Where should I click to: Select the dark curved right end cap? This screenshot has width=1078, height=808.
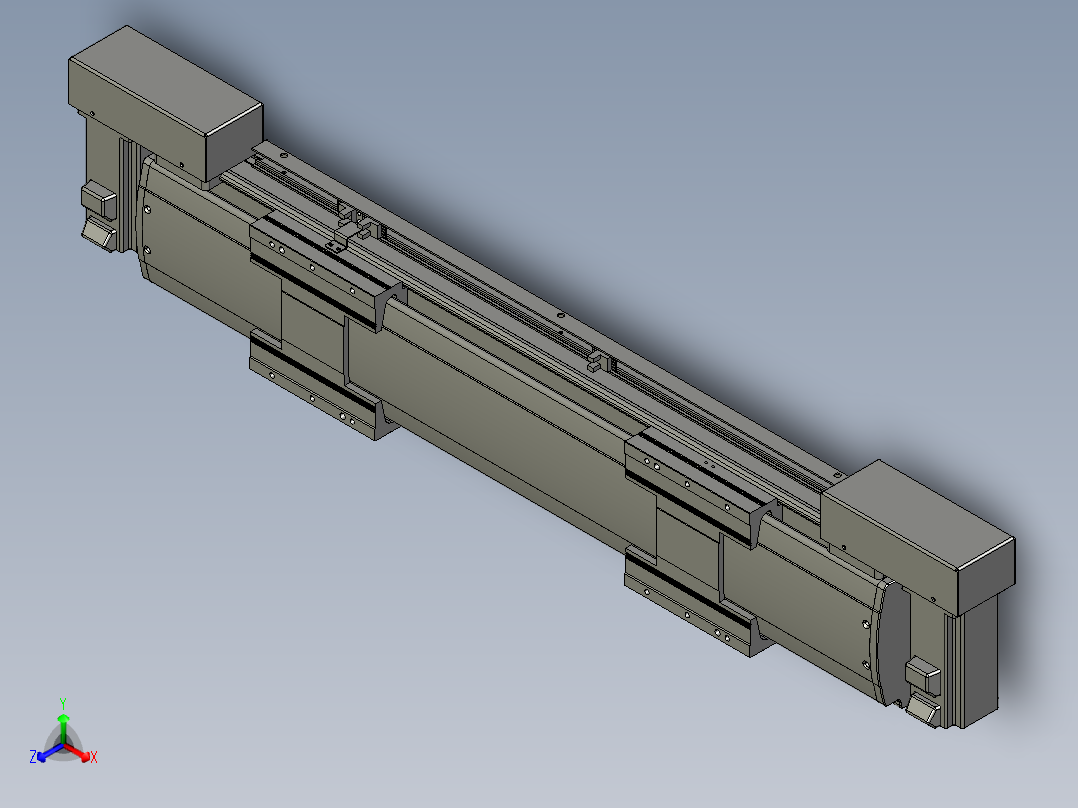(x=894, y=643)
